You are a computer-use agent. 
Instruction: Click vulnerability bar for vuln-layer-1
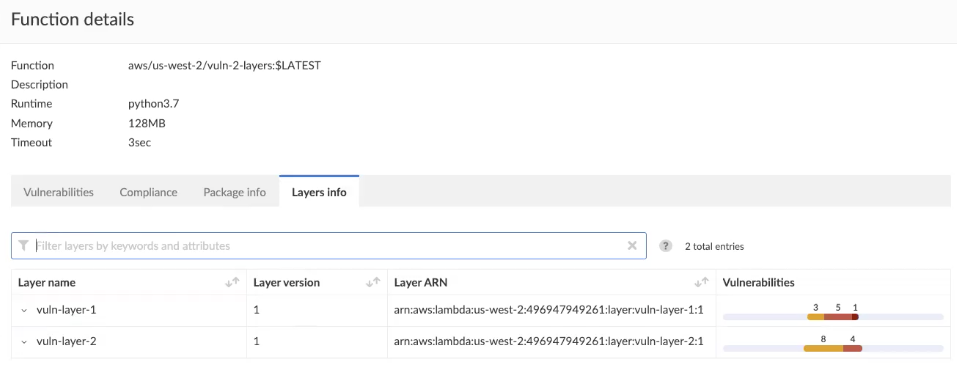click(x=833, y=317)
